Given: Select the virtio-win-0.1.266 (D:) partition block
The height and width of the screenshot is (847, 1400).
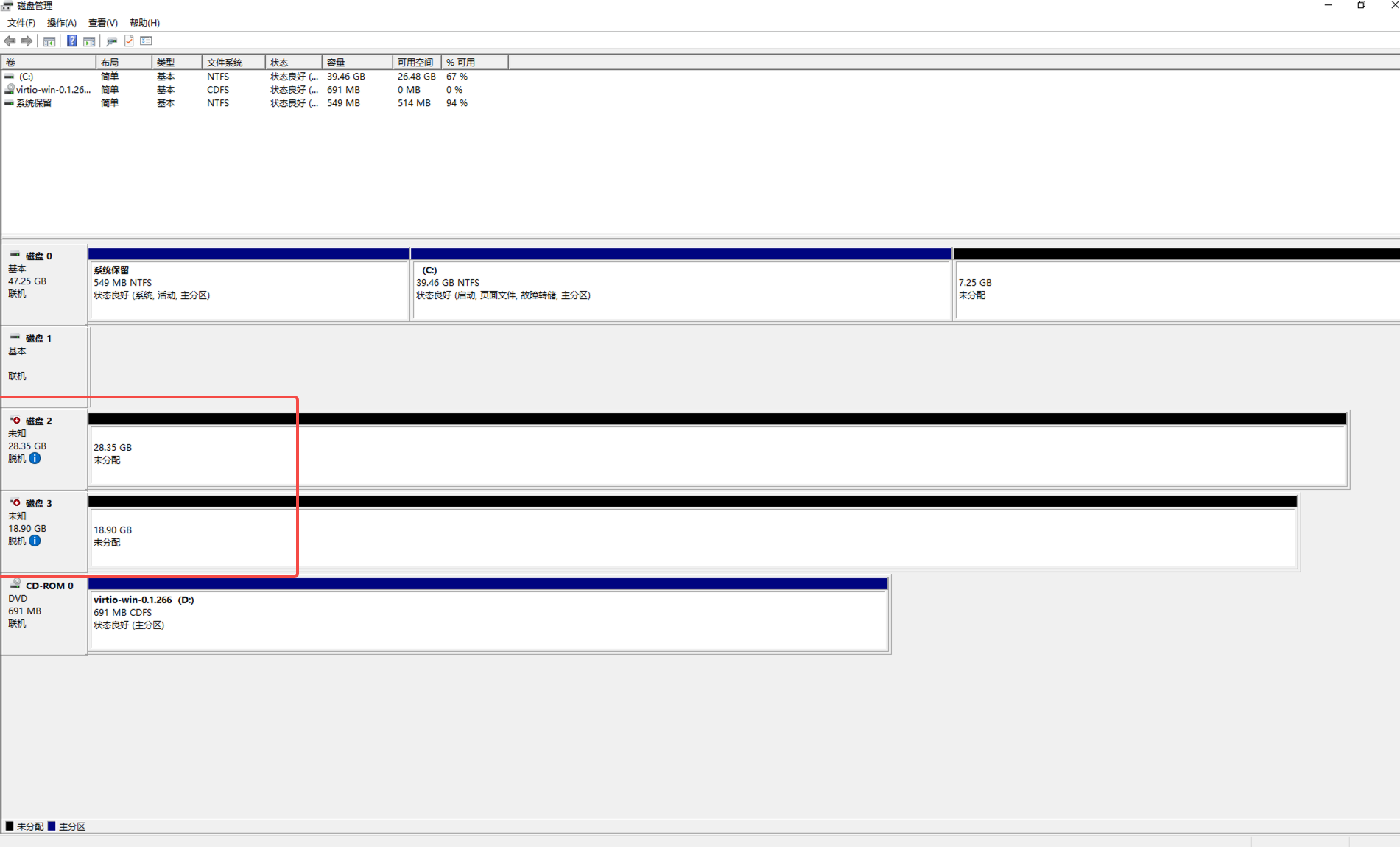Looking at the screenshot, I should click(x=488, y=613).
